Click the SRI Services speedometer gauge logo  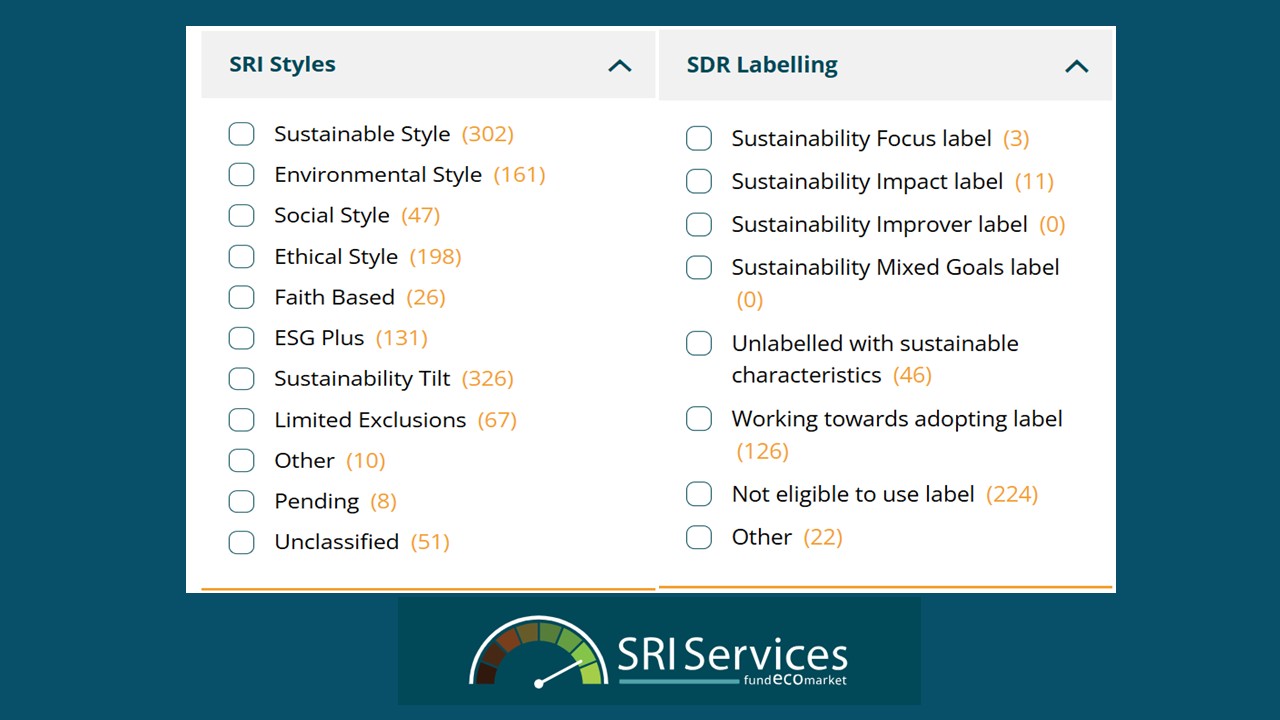[x=538, y=652]
